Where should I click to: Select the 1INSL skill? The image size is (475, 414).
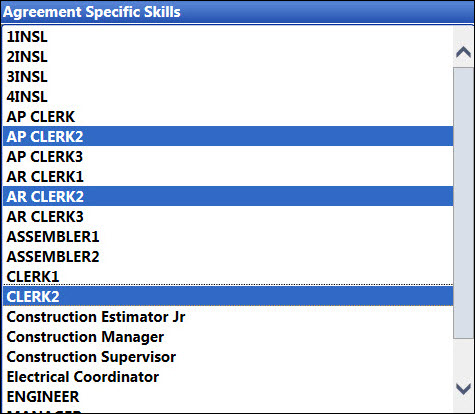(x=228, y=37)
